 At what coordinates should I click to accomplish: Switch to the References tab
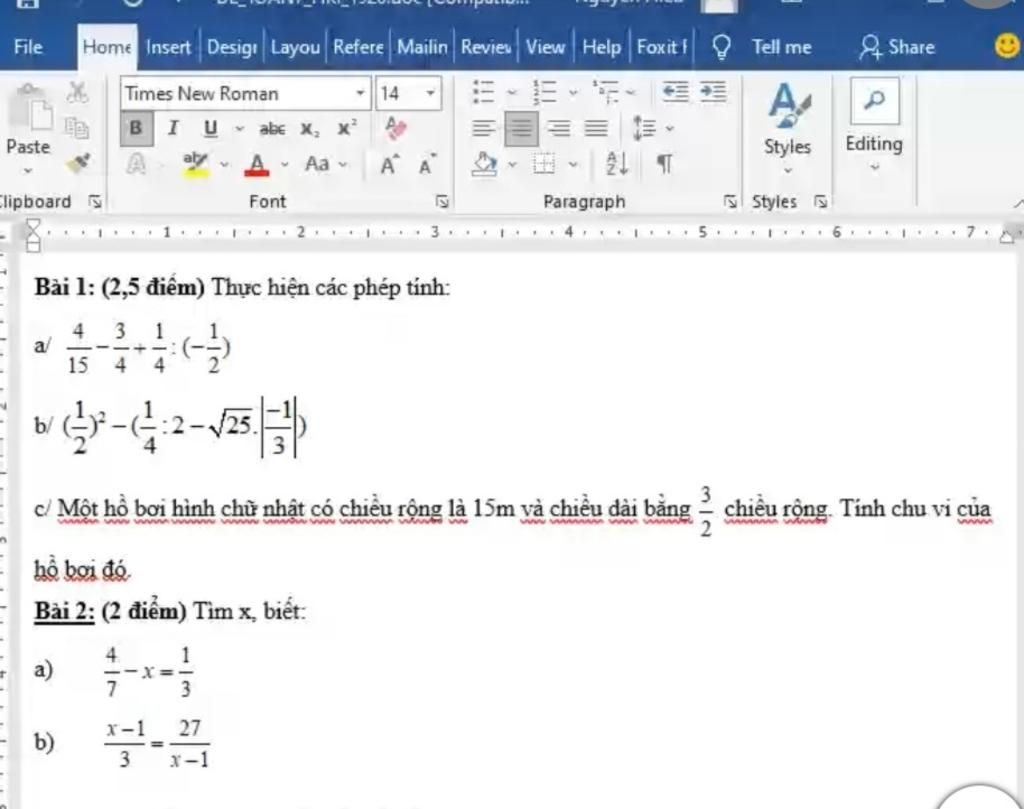coord(358,47)
